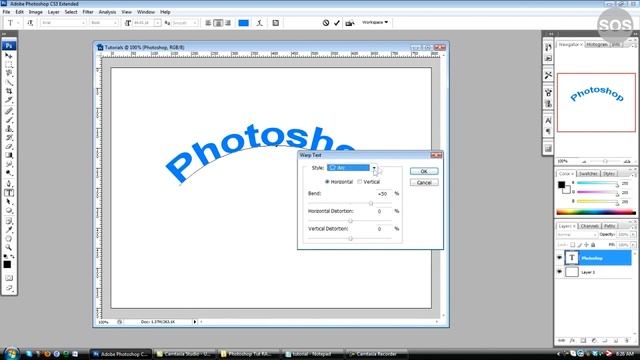
Task: Select the Rectangular Marquee tool
Action: pos(9,64)
